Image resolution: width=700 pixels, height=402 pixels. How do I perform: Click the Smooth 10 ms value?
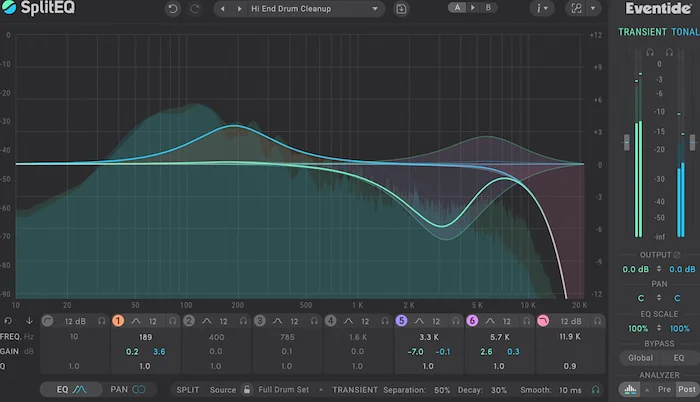click(x=570, y=390)
